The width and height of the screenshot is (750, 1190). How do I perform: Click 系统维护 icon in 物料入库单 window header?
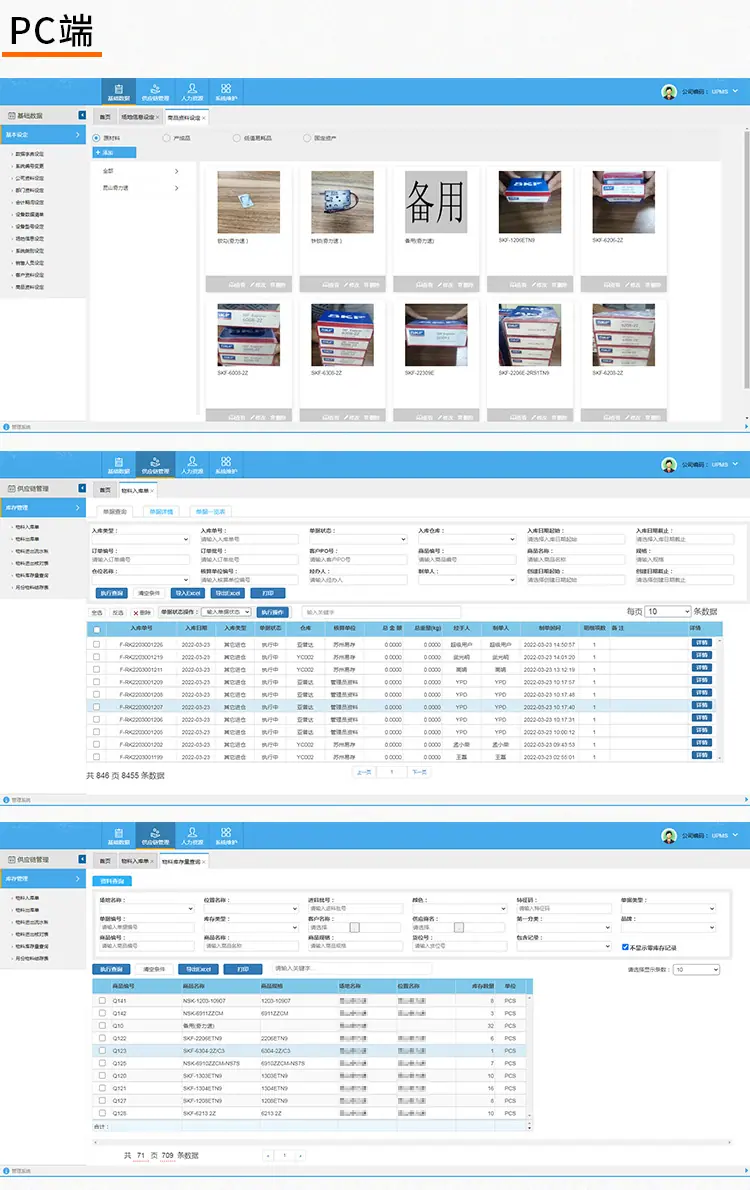[x=226, y=464]
